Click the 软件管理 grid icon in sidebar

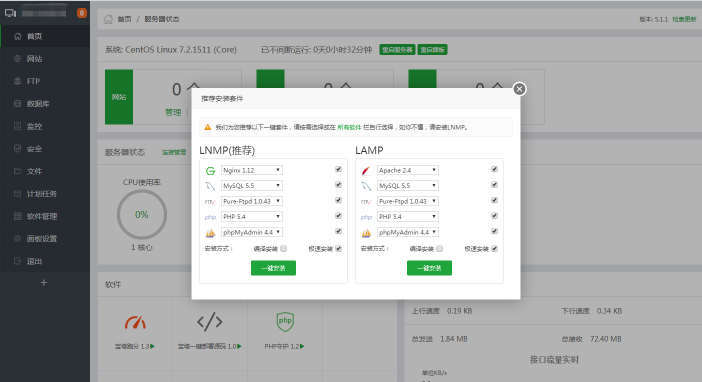click(x=17, y=216)
